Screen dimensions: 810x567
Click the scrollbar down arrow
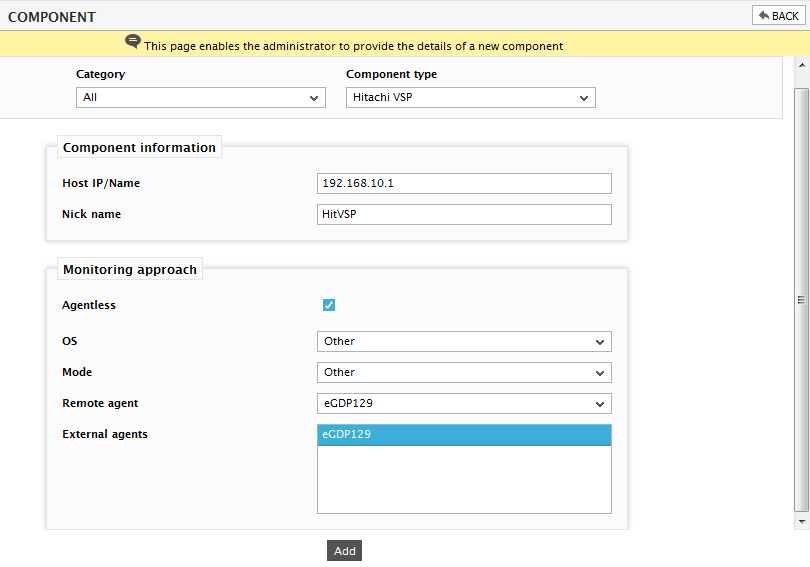(x=802, y=522)
